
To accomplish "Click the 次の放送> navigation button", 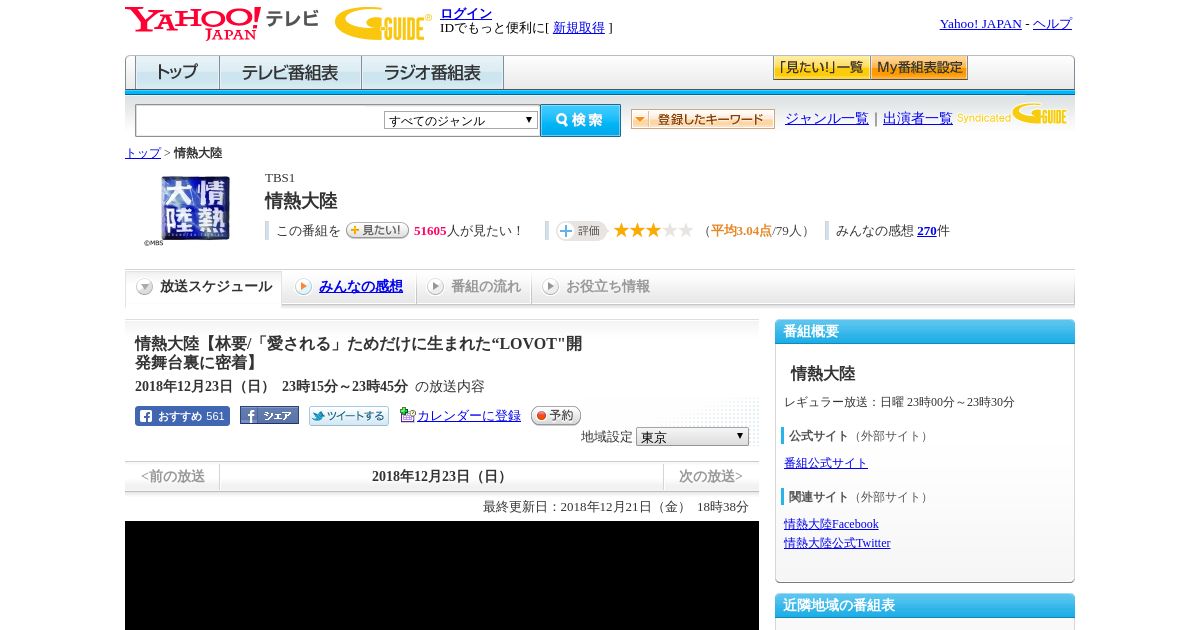I will (711, 477).
